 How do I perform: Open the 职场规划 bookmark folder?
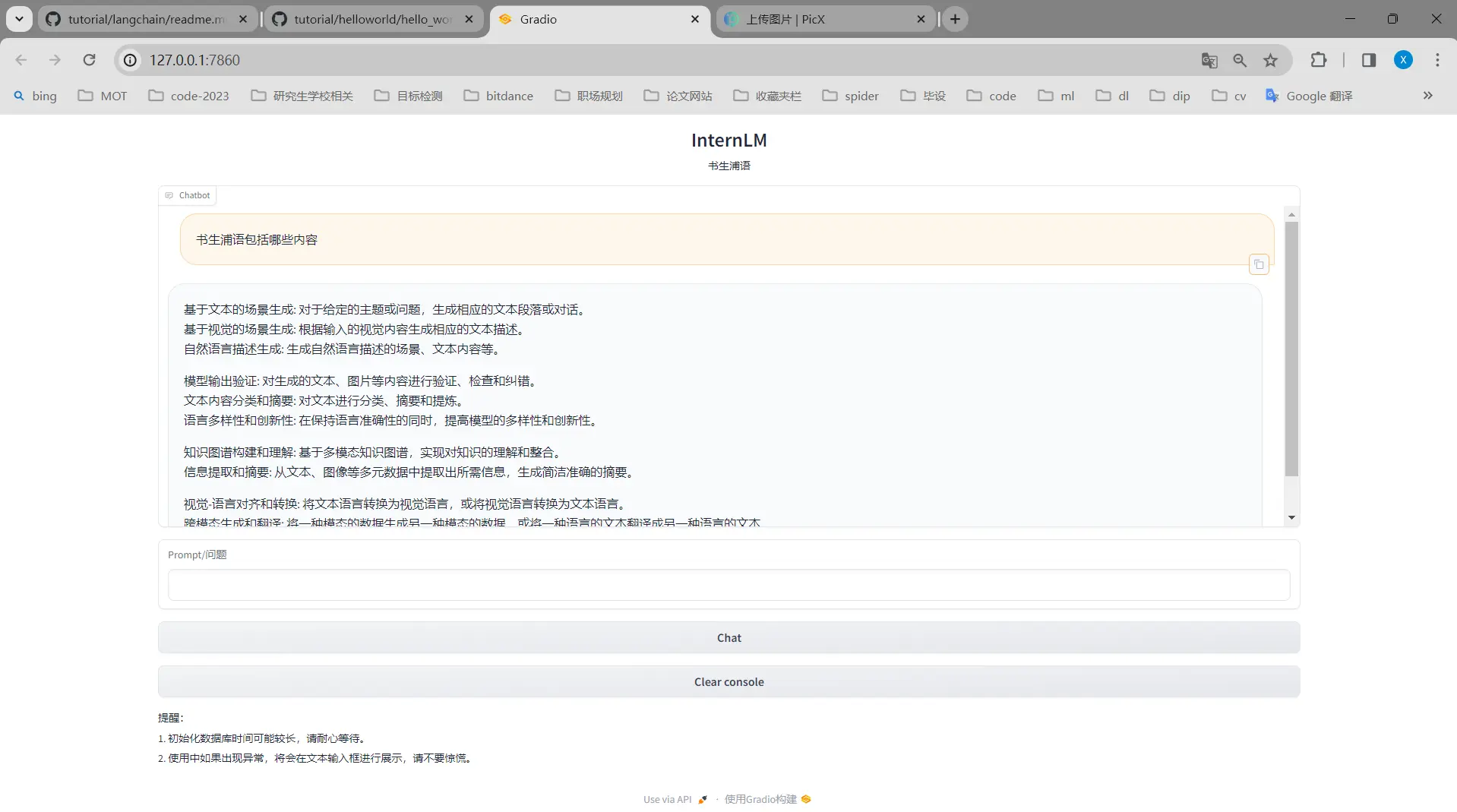tap(589, 96)
